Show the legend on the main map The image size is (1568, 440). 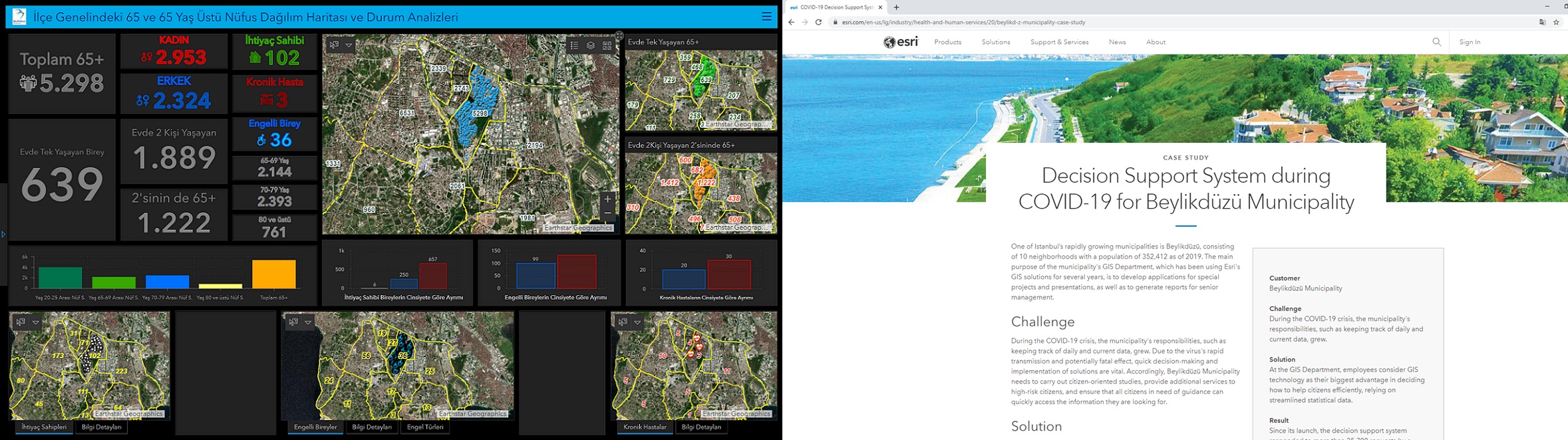coord(574,46)
